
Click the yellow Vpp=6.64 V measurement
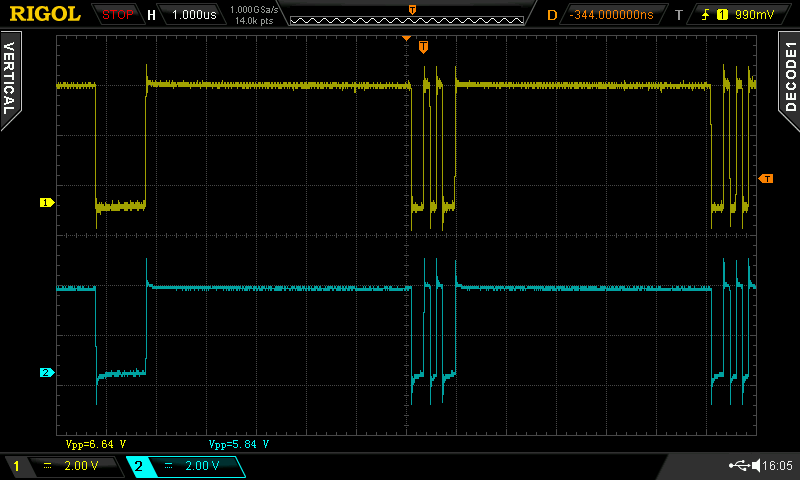pyautogui.click(x=96, y=444)
